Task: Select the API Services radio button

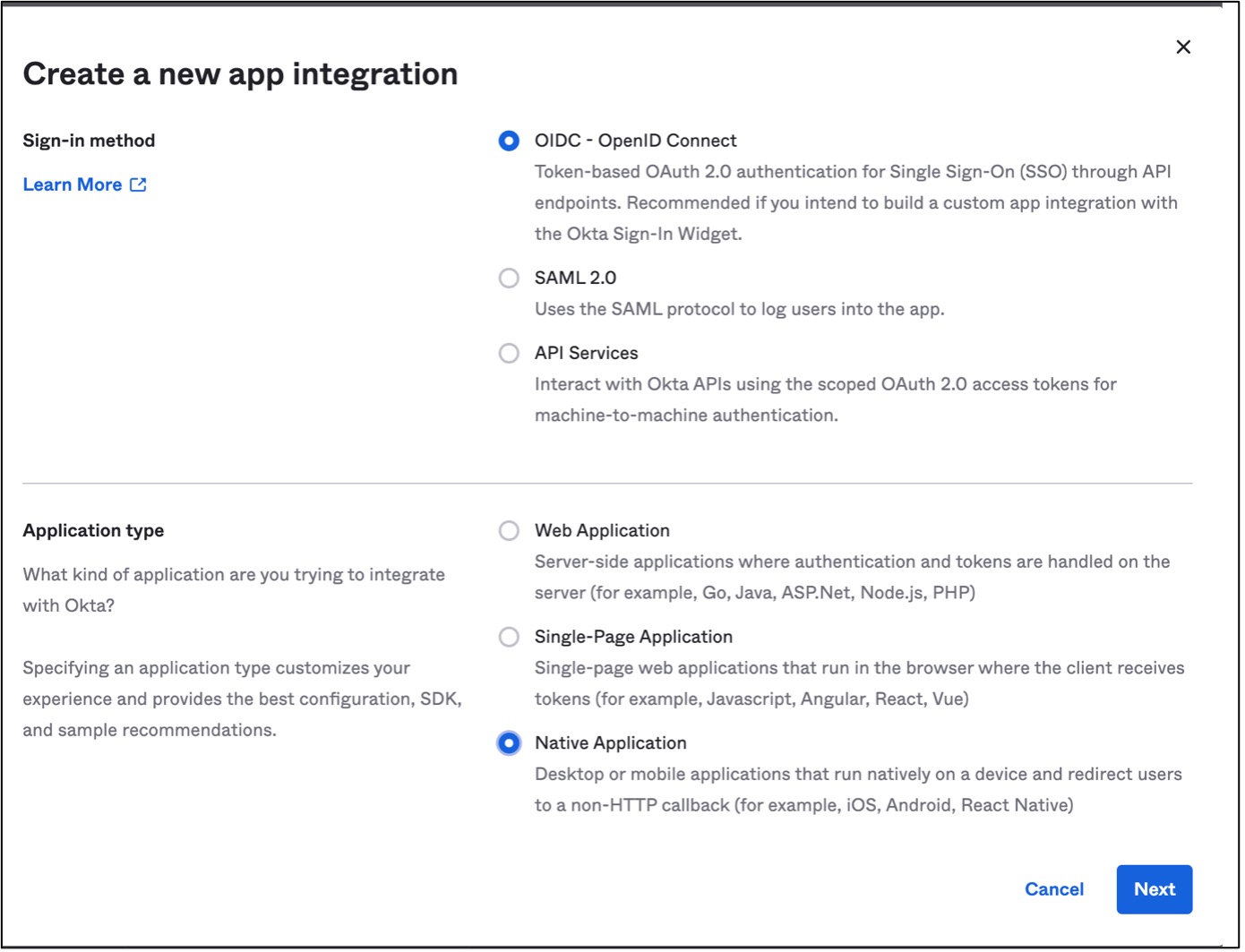Action: 509,353
